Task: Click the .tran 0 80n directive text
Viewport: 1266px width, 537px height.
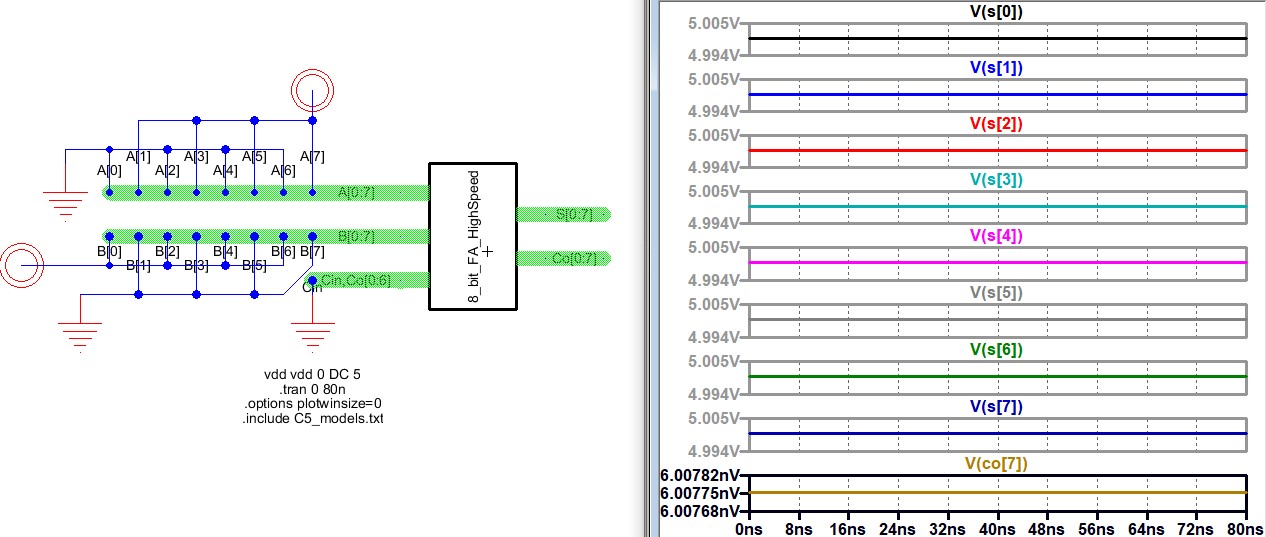Action: coord(312,389)
